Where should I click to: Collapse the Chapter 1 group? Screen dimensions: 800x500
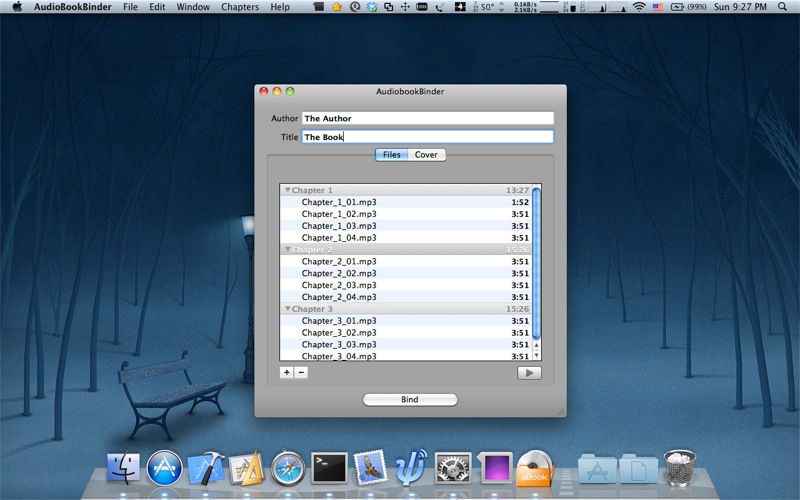click(288, 190)
